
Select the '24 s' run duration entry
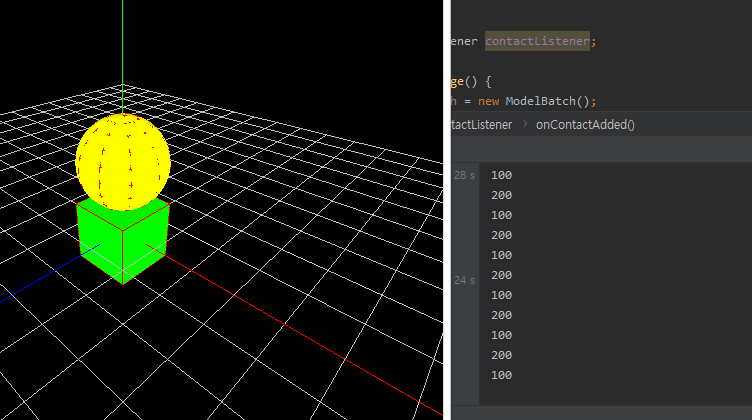(464, 280)
